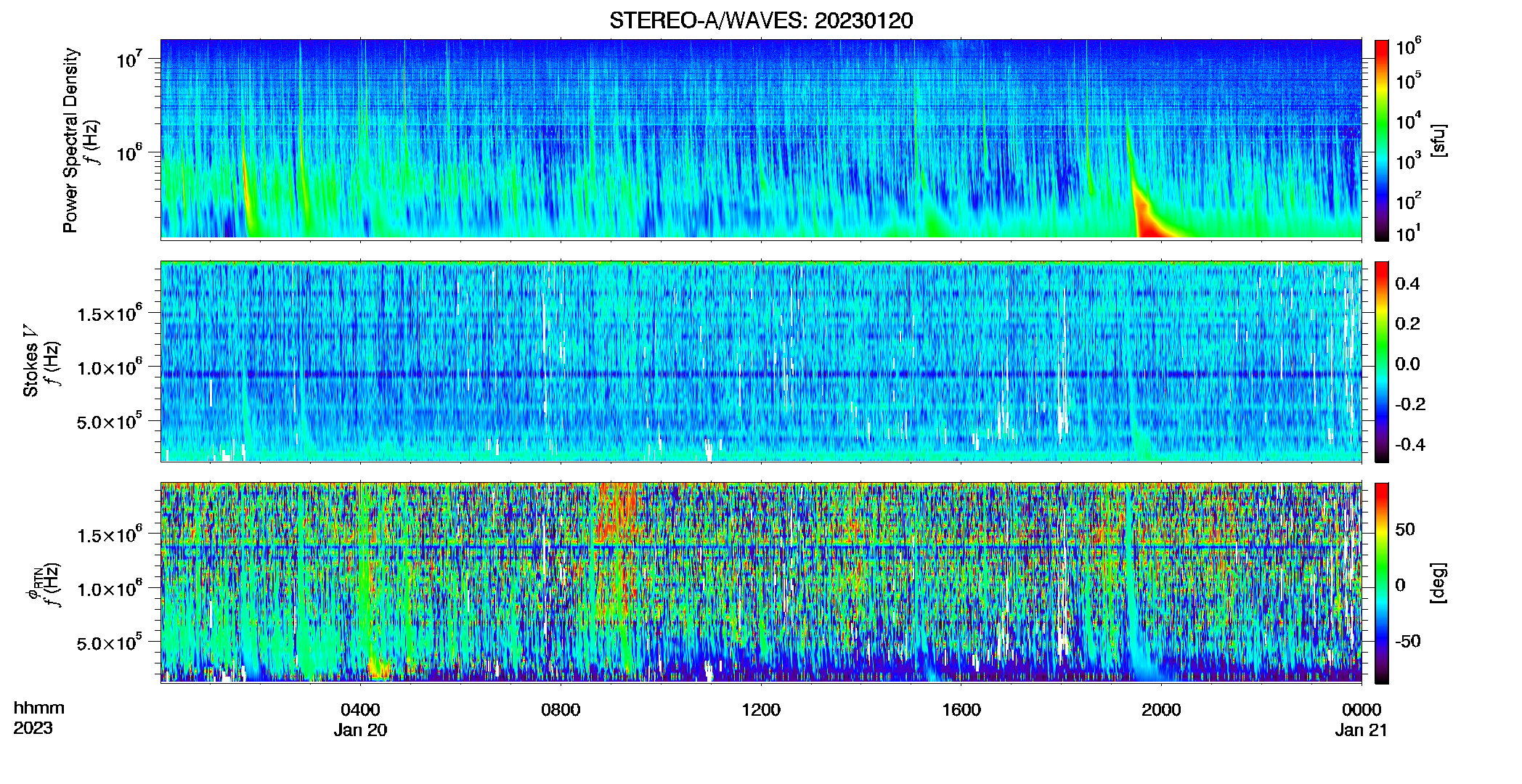Click the sfu power spectral density colorbar
Image resolution: width=1522 pixels, height=784 pixels.
tap(1382, 140)
